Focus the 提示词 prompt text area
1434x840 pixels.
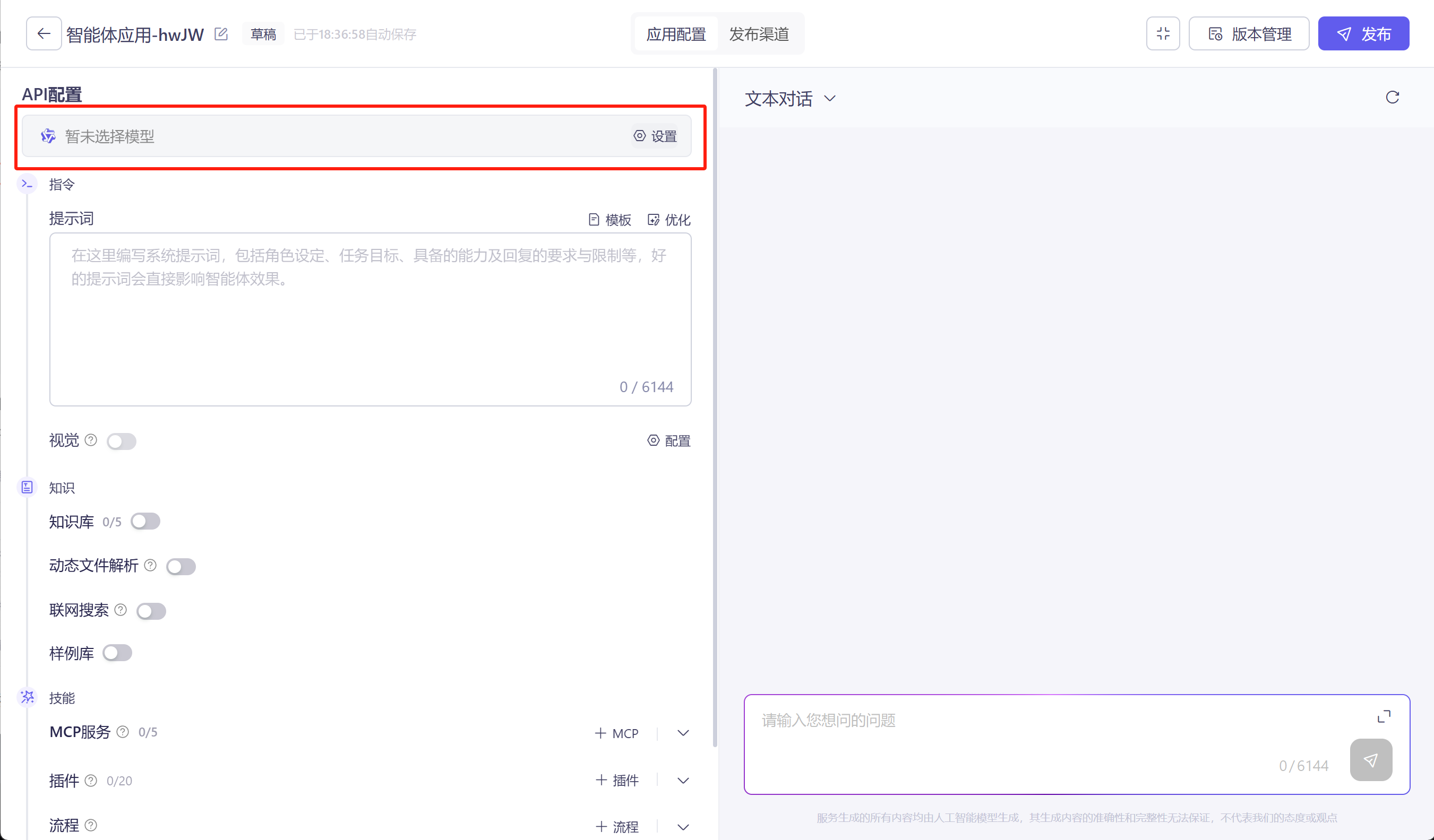(x=371, y=319)
